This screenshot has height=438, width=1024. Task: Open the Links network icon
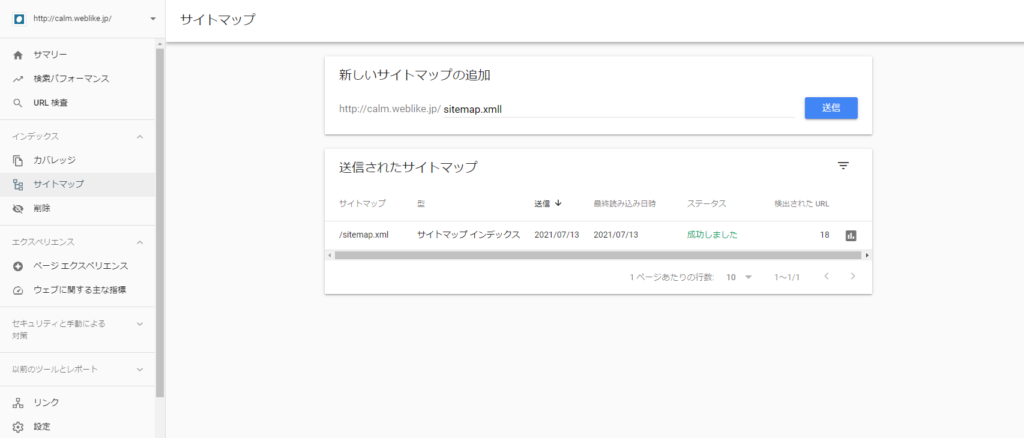click(x=17, y=402)
